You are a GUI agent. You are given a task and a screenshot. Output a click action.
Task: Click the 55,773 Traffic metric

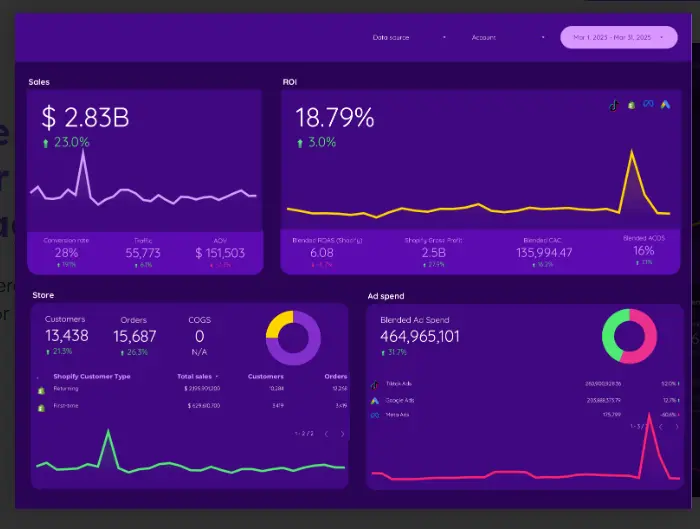pyautogui.click(x=143, y=253)
